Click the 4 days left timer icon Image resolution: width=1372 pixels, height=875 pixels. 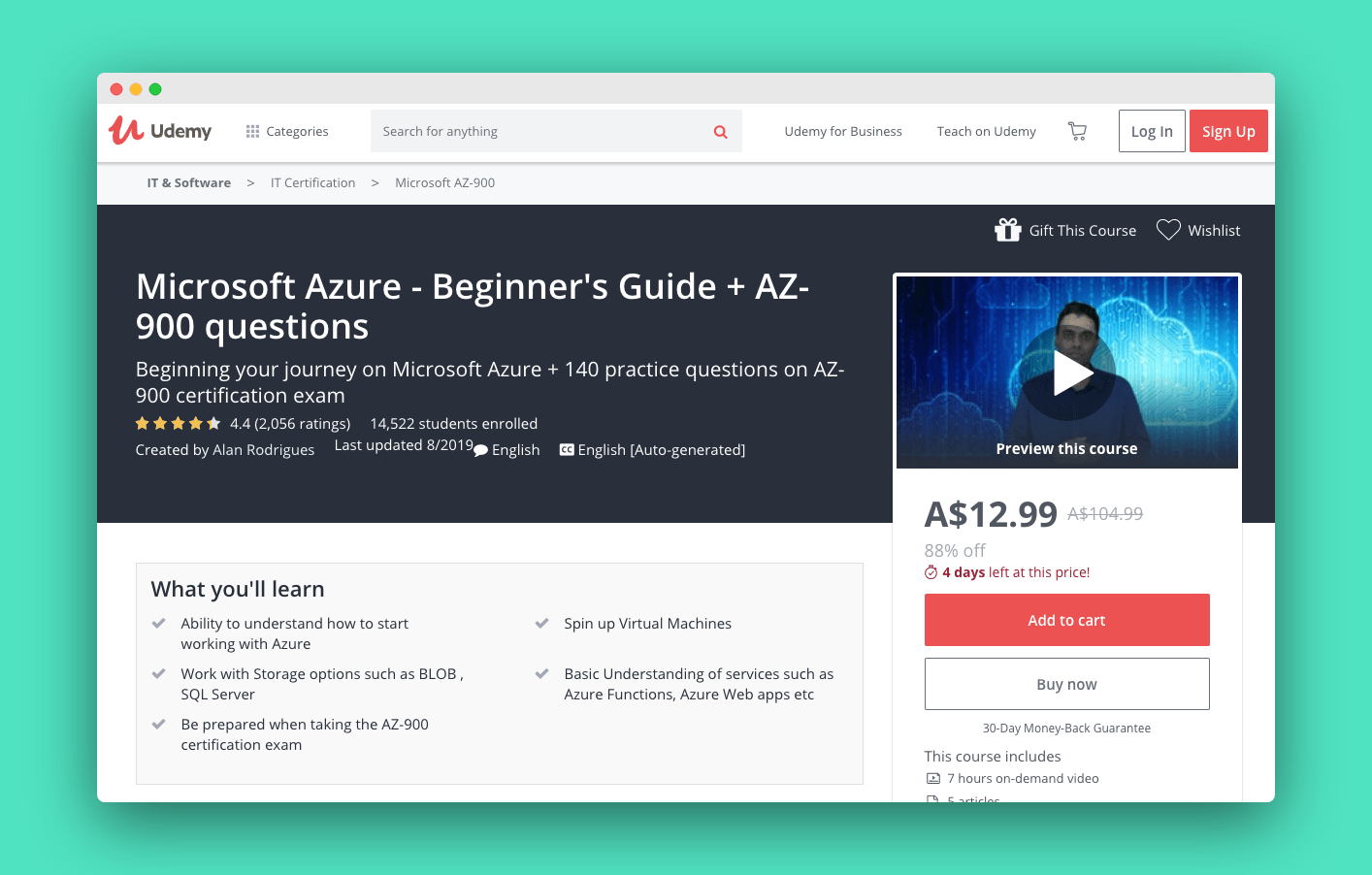click(x=931, y=572)
